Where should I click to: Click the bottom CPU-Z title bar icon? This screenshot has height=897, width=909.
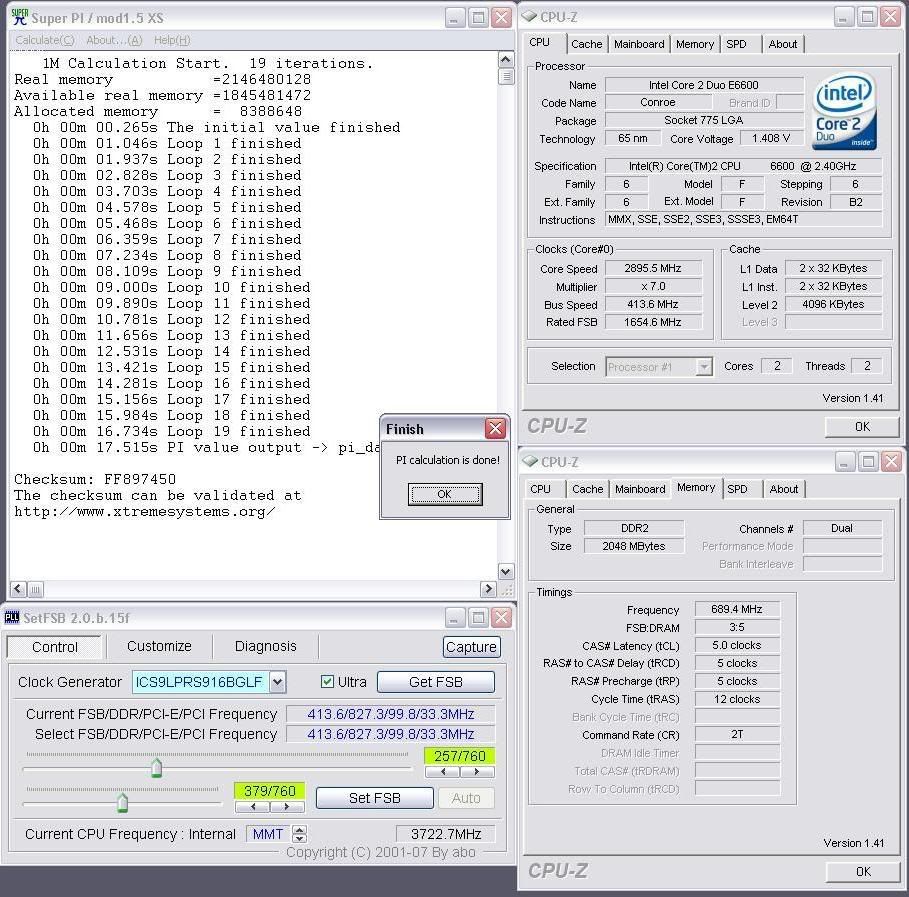pyautogui.click(x=530, y=461)
